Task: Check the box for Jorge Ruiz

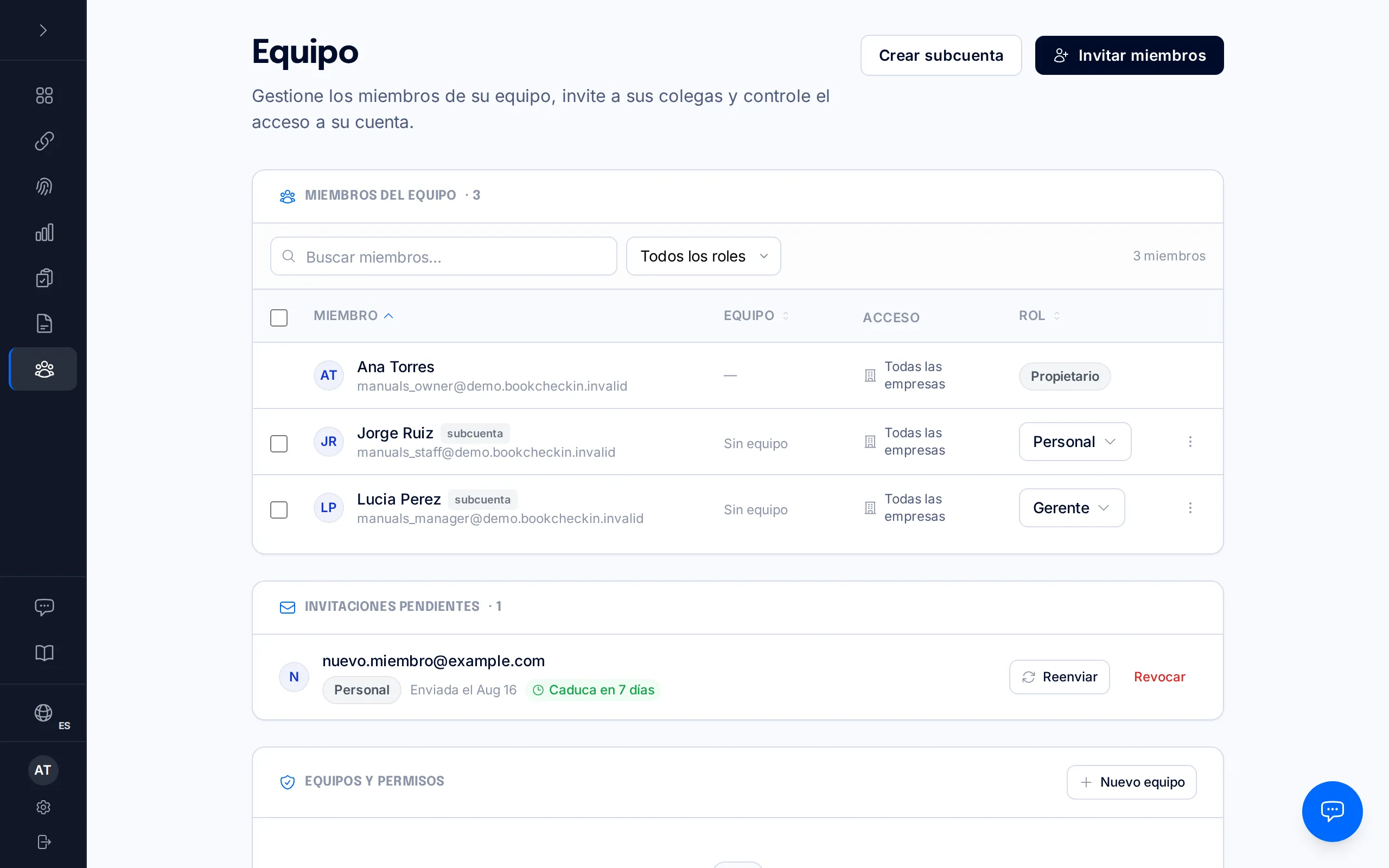Action: click(x=279, y=443)
